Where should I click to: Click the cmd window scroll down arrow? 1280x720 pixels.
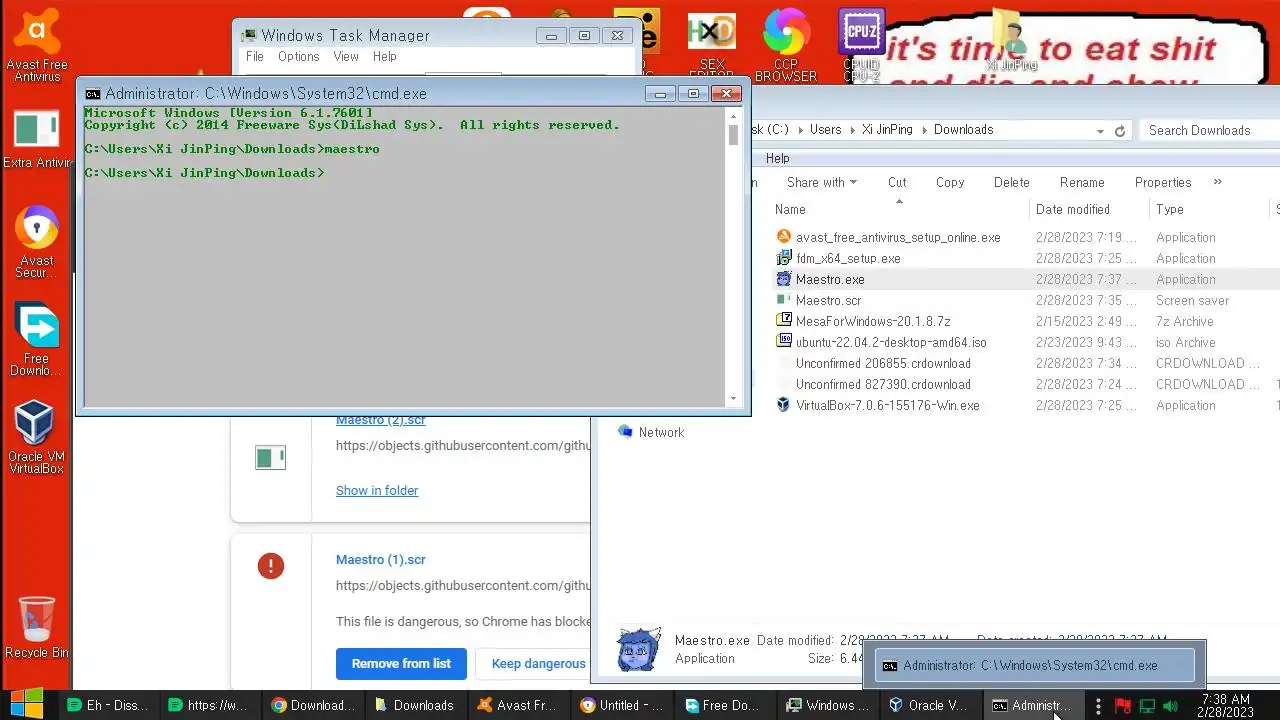coord(733,397)
